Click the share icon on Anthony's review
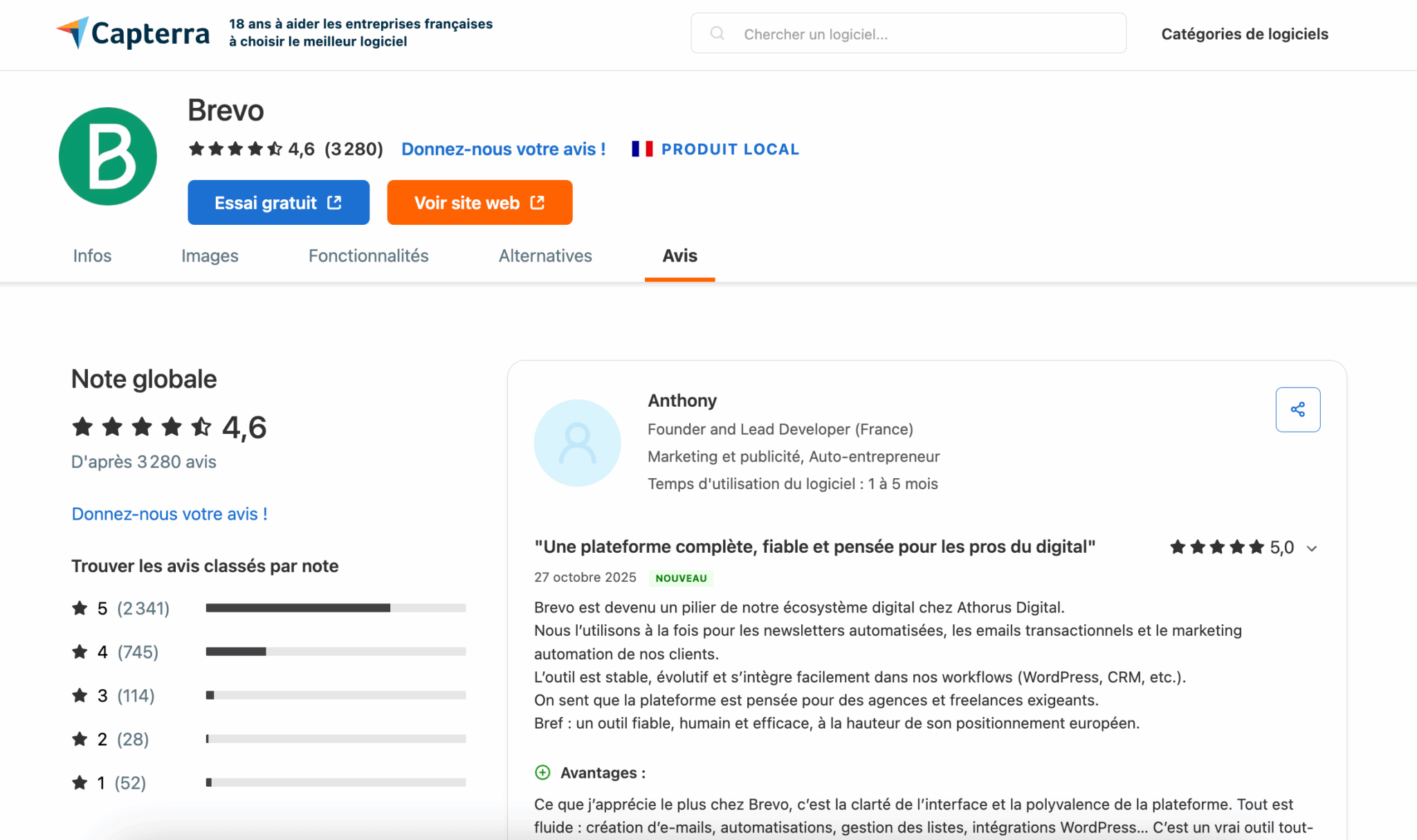The image size is (1417, 840). (1297, 410)
